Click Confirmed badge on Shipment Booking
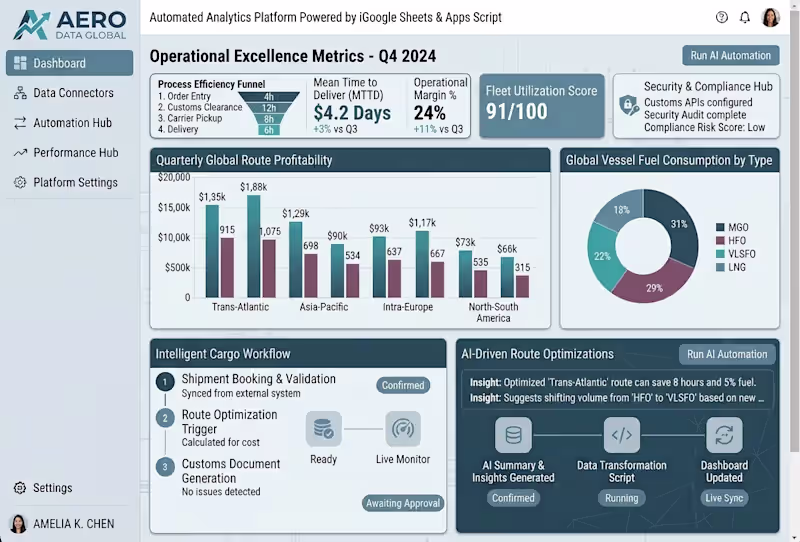This screenshot has width=800, height=542. (x=403, y=385)
